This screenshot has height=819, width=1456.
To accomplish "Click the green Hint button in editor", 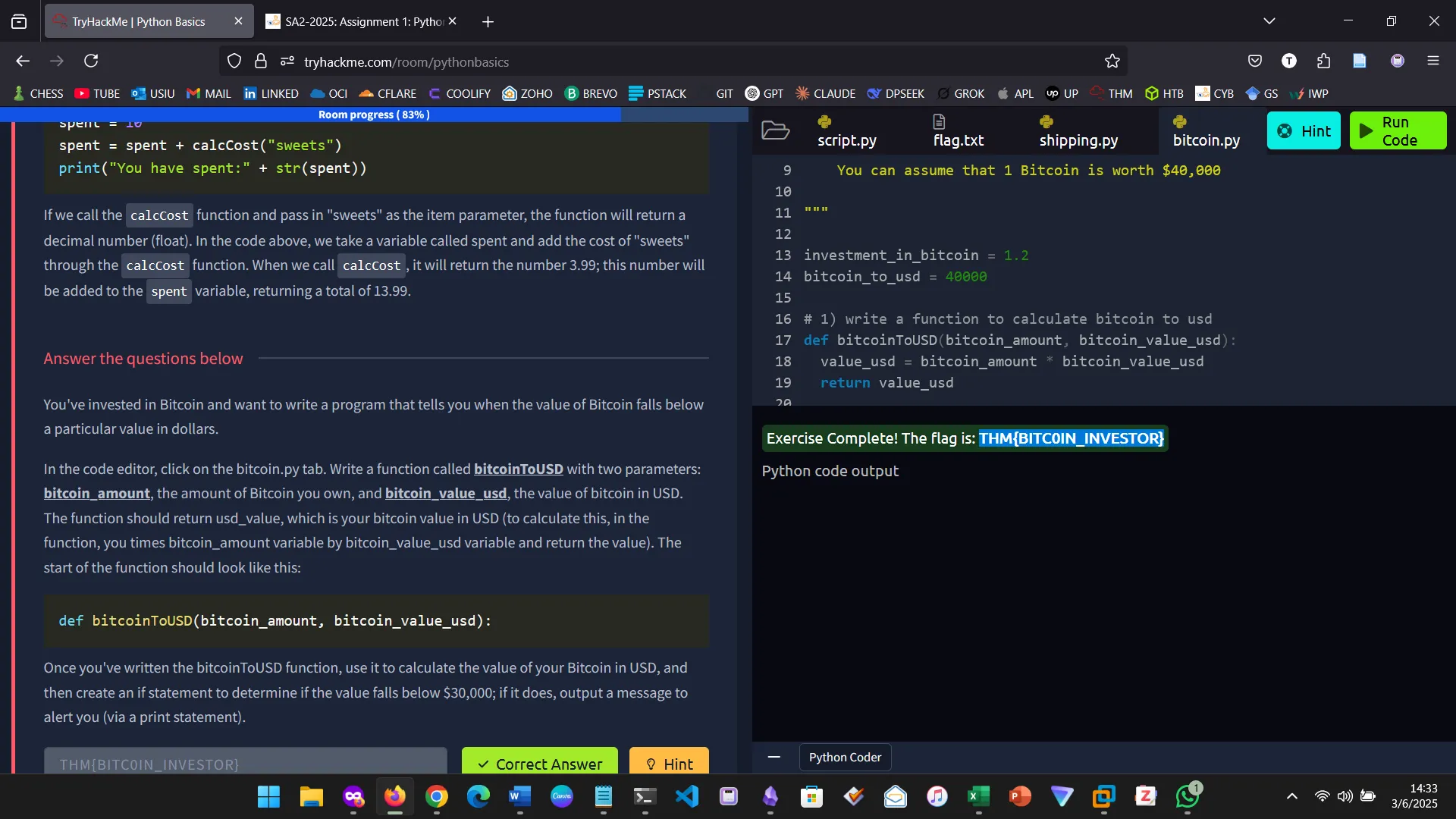I will [x=1304, y=130].
